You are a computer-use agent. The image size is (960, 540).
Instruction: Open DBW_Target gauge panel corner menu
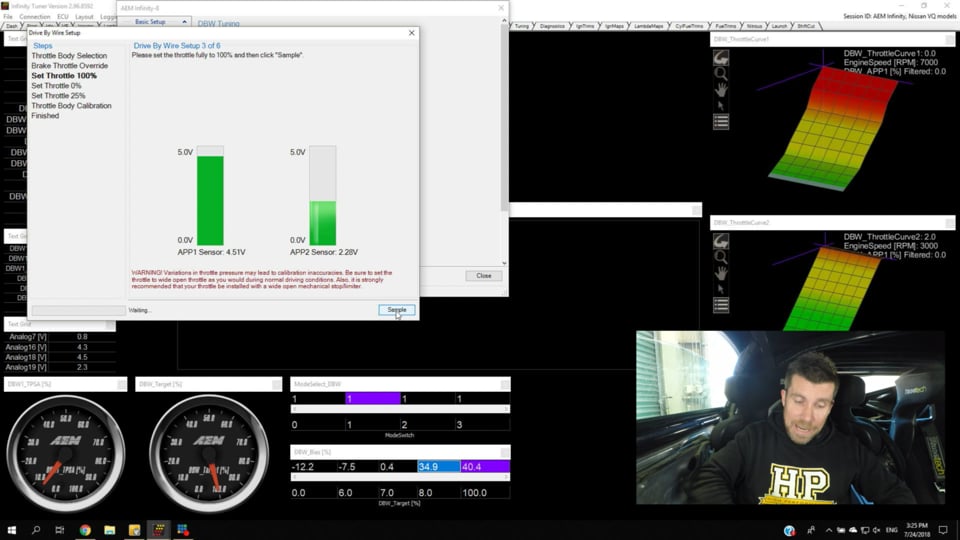(276, 384)
